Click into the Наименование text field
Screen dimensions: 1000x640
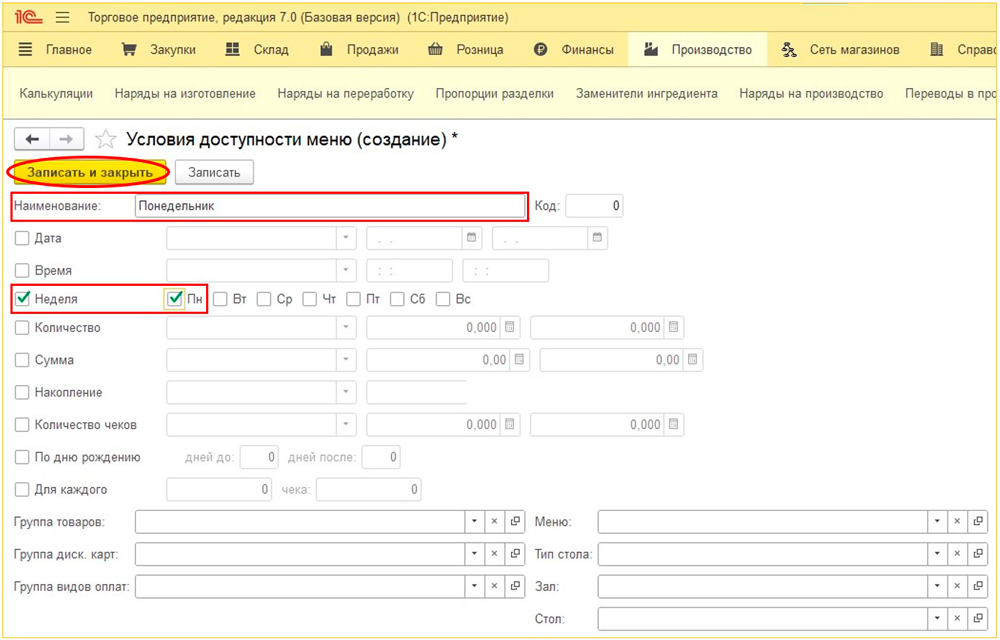tap(329, 206)
